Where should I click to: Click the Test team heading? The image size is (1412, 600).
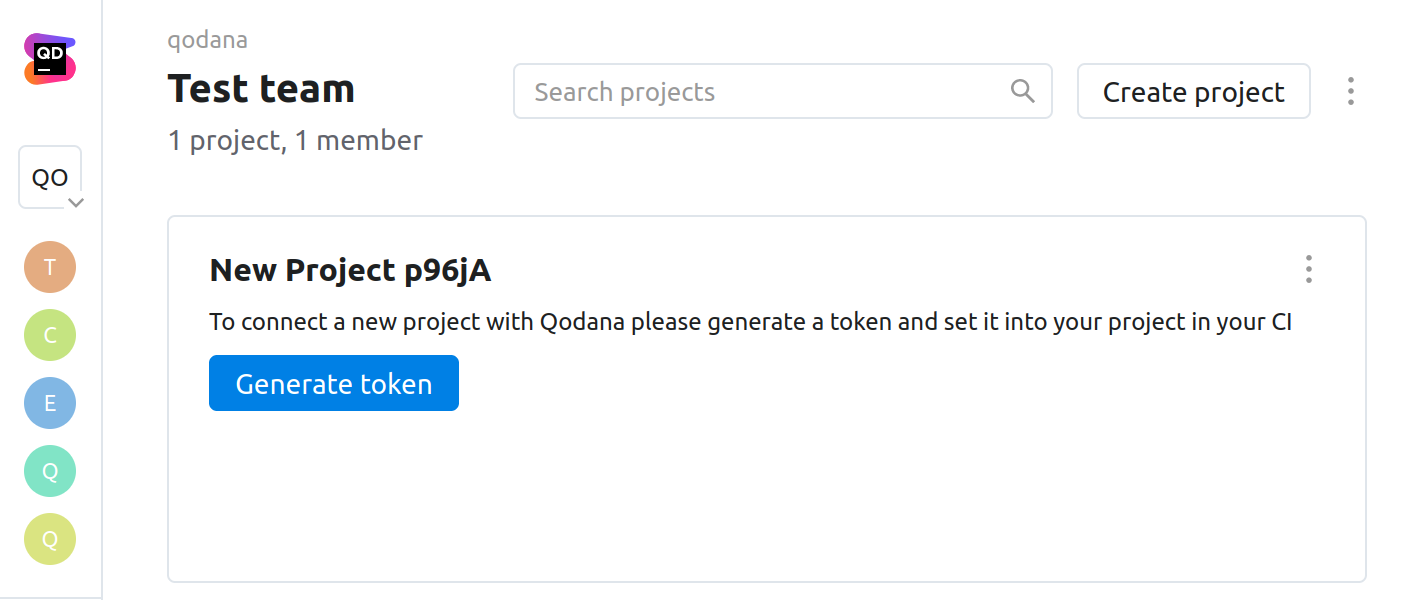click(x=261, y=89)
